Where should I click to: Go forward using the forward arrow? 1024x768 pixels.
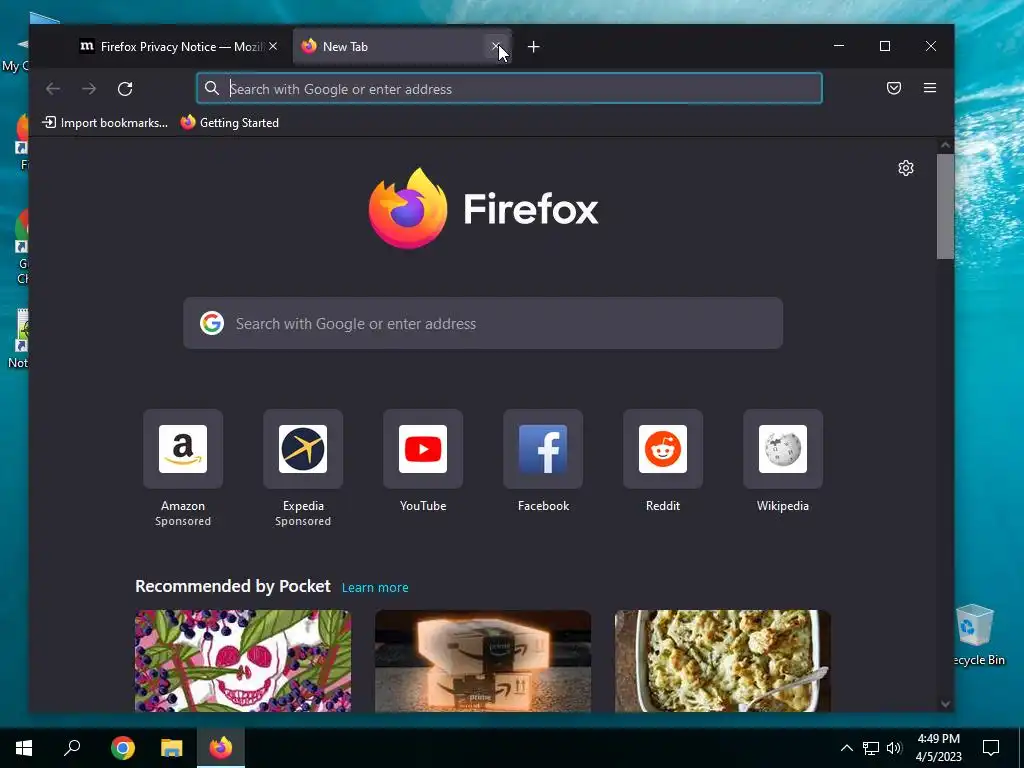89,89
